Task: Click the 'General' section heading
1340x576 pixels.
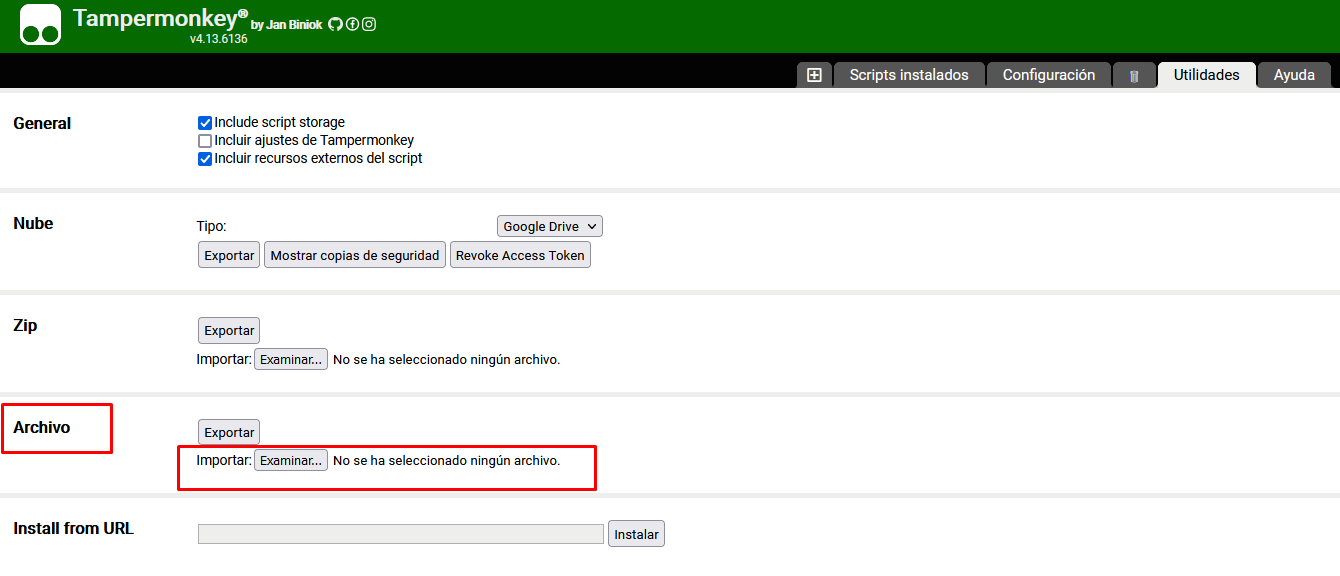Action: click(x=42, y=124)
